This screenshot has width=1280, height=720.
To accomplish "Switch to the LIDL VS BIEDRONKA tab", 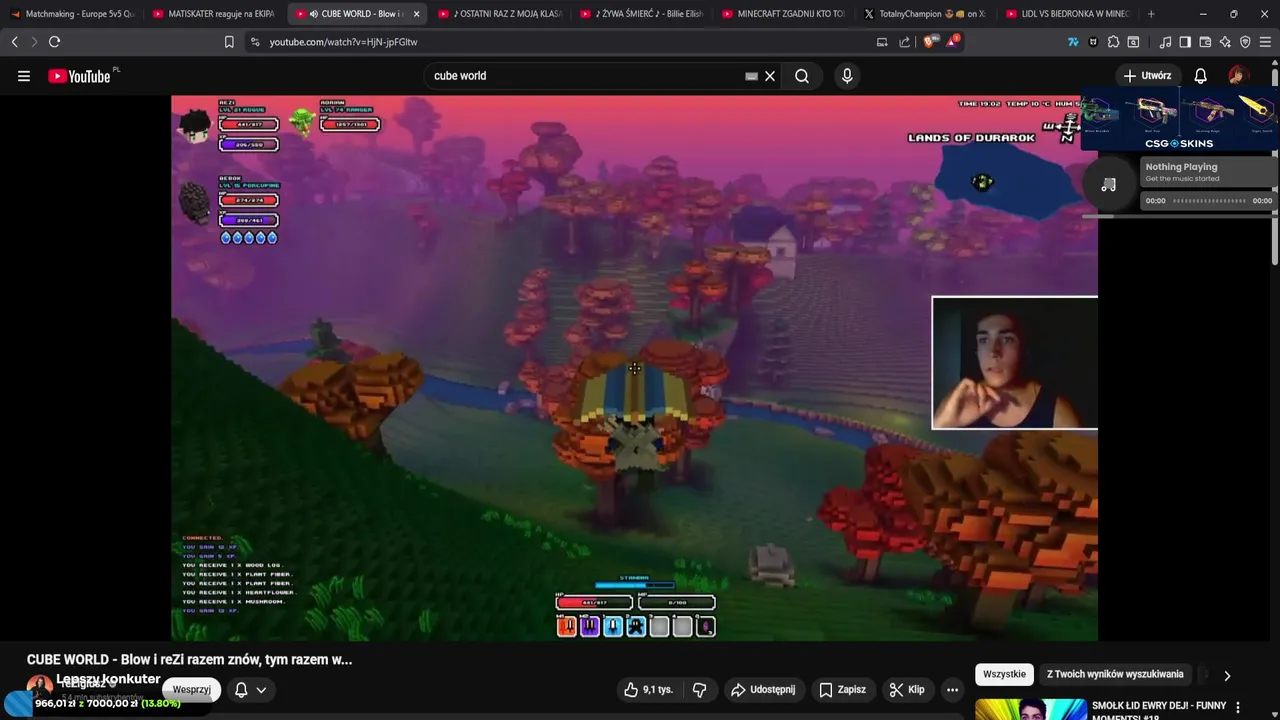I will 1069,14.
